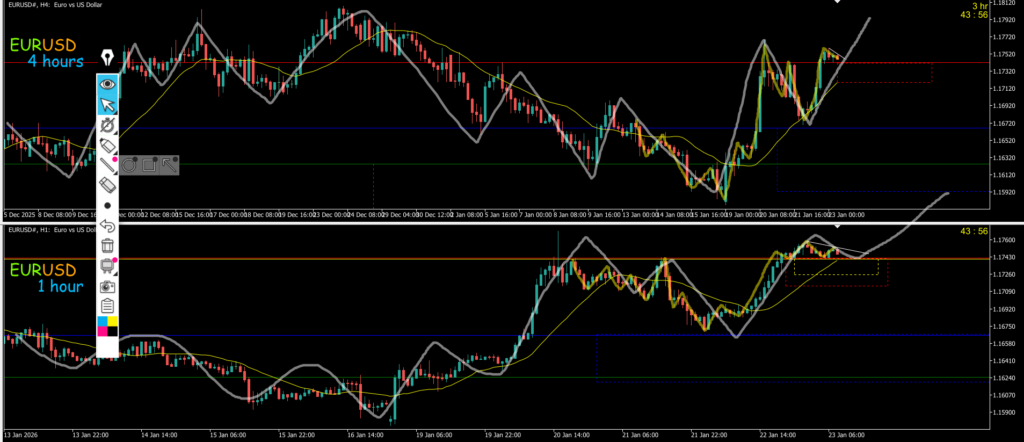The width and height of the screenshot is (1024, 442).
Task: Take a screenshot with the camera icon
Action: (x=108, y=286)
